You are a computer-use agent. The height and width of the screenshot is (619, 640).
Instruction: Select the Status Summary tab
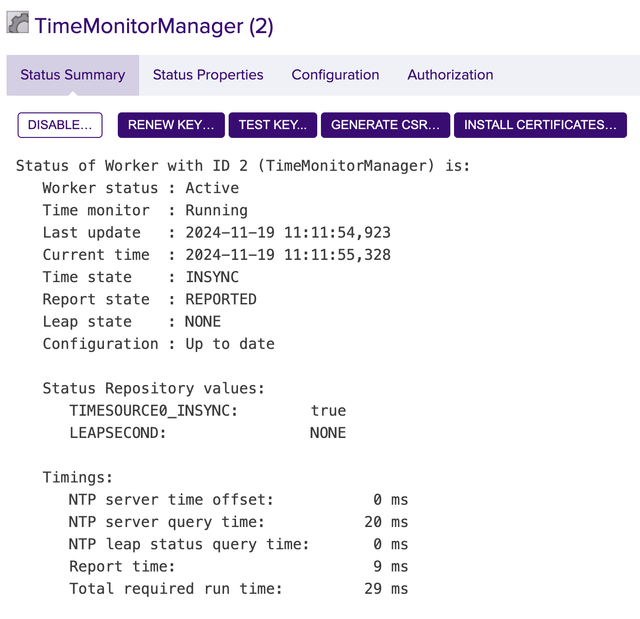[73, 75]
